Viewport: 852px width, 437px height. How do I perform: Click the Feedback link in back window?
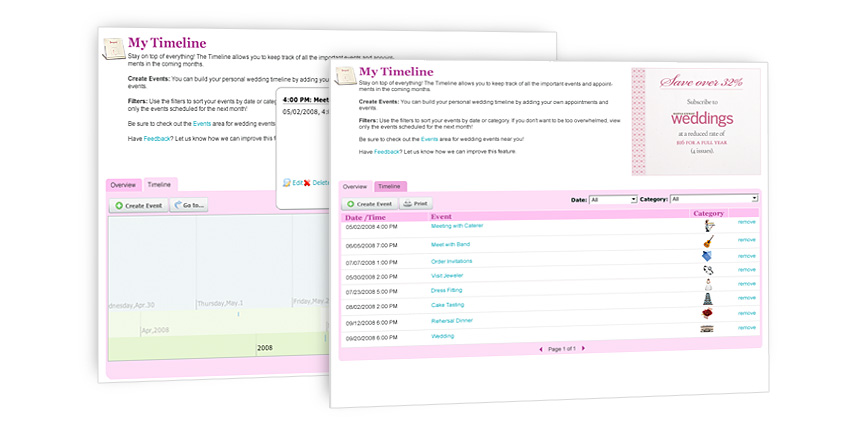click(x=157, y=139)
